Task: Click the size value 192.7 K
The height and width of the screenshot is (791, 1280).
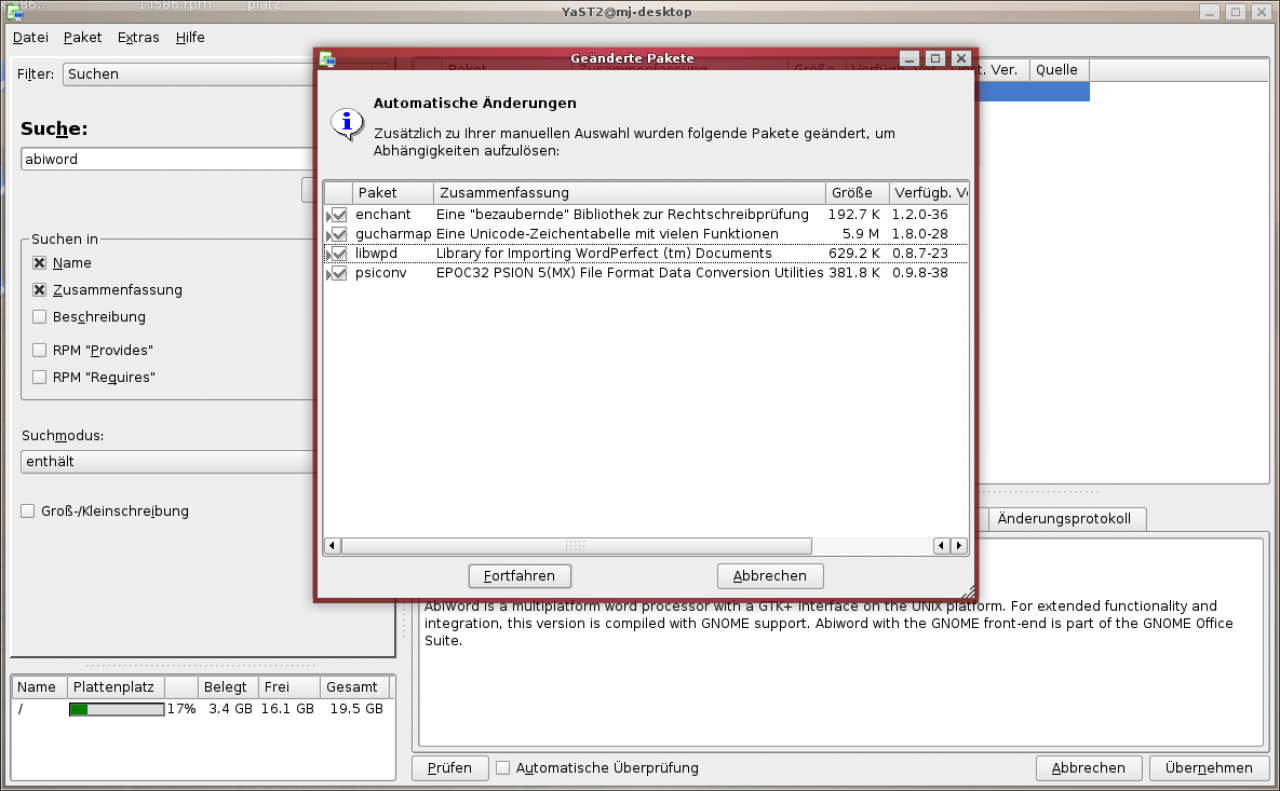Action: click(854, 215)
